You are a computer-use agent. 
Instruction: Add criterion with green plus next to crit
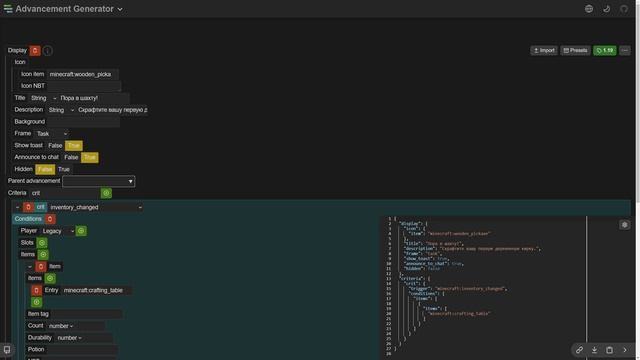pyautogui.click(x=106, y=193)
